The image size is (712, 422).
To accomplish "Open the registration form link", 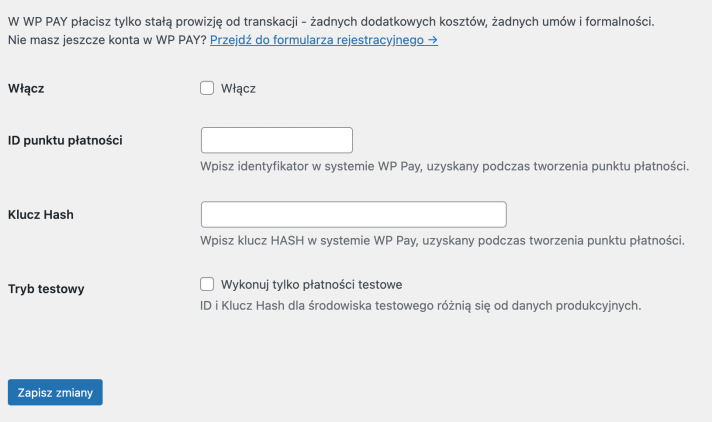I will pyautogui.click(x=317, y=40).
